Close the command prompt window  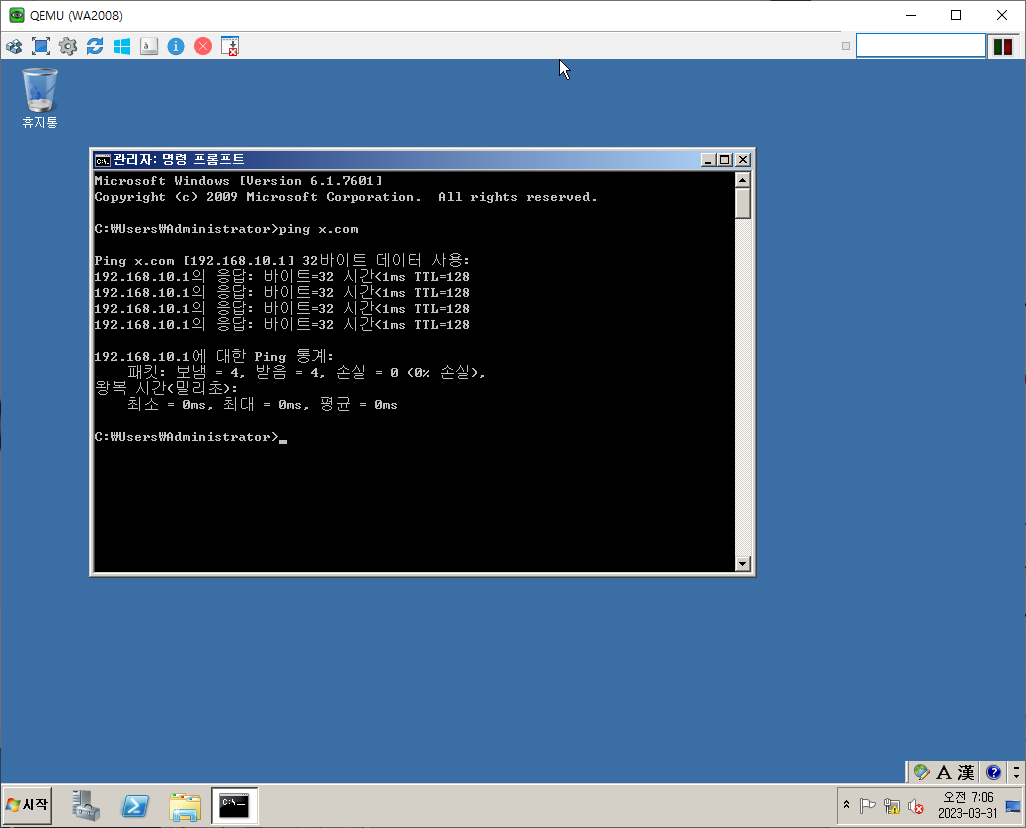[x=743, y=160]
